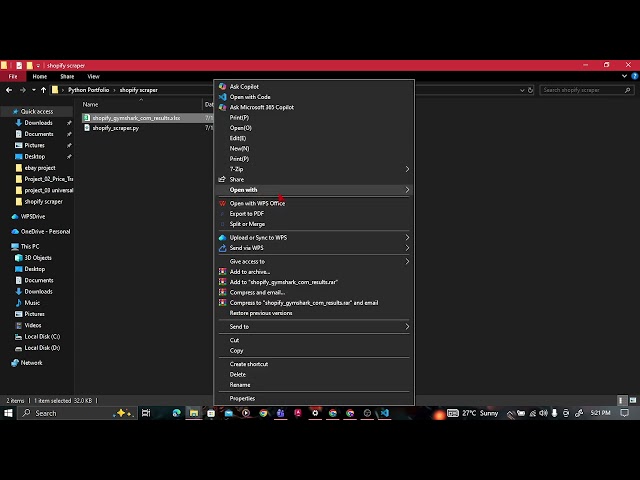
Task: Switch to large thumbnails view button
Action: (x=633, y=401)
